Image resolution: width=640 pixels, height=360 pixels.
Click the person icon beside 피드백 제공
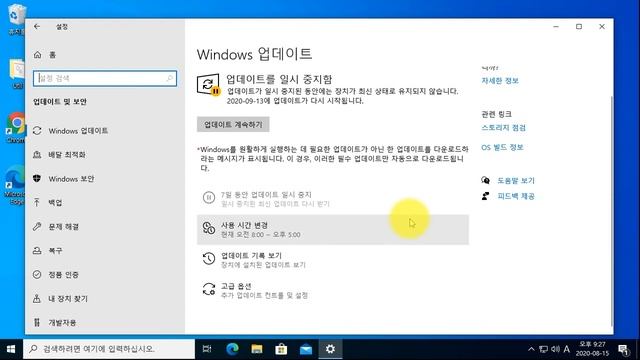(x=485, y=196)
